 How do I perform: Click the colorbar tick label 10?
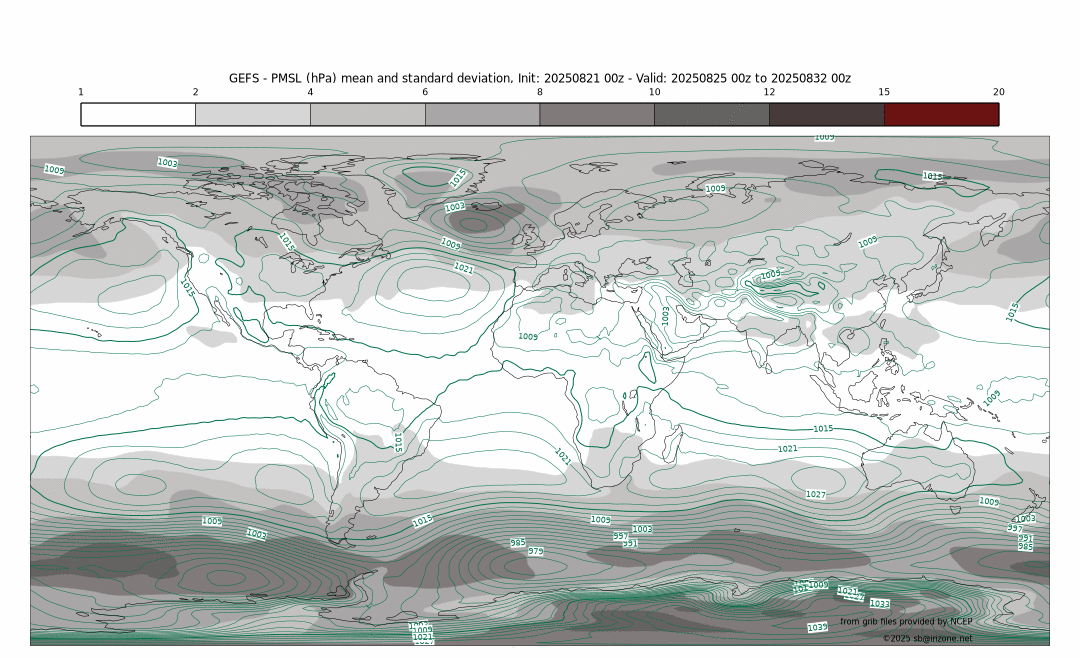coord(654,92)
